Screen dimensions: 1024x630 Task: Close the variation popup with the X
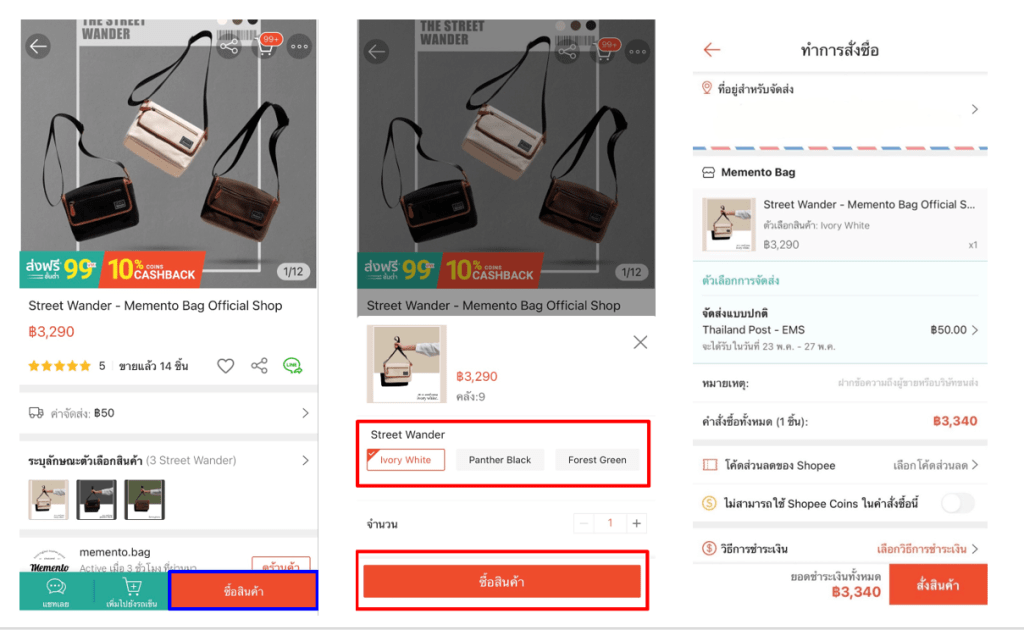point(640,342)
